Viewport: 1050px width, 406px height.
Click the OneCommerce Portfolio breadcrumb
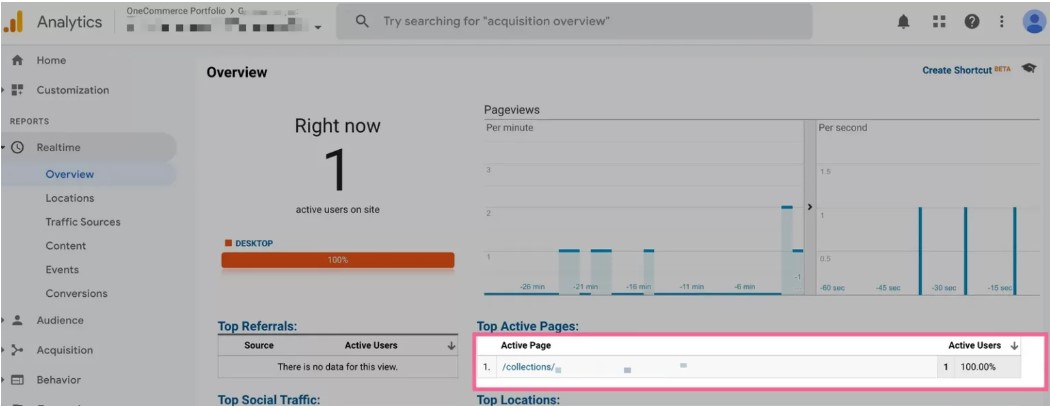coord(176,11)
